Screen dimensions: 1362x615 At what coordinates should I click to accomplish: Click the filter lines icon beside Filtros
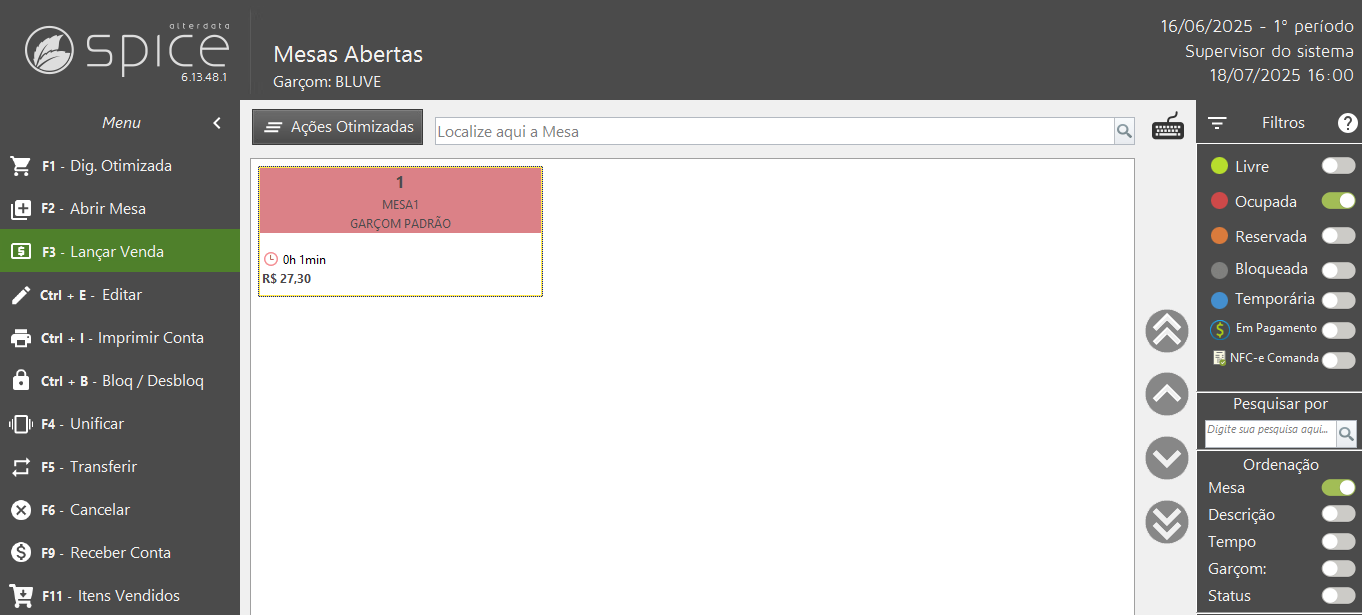[1217, 123]
